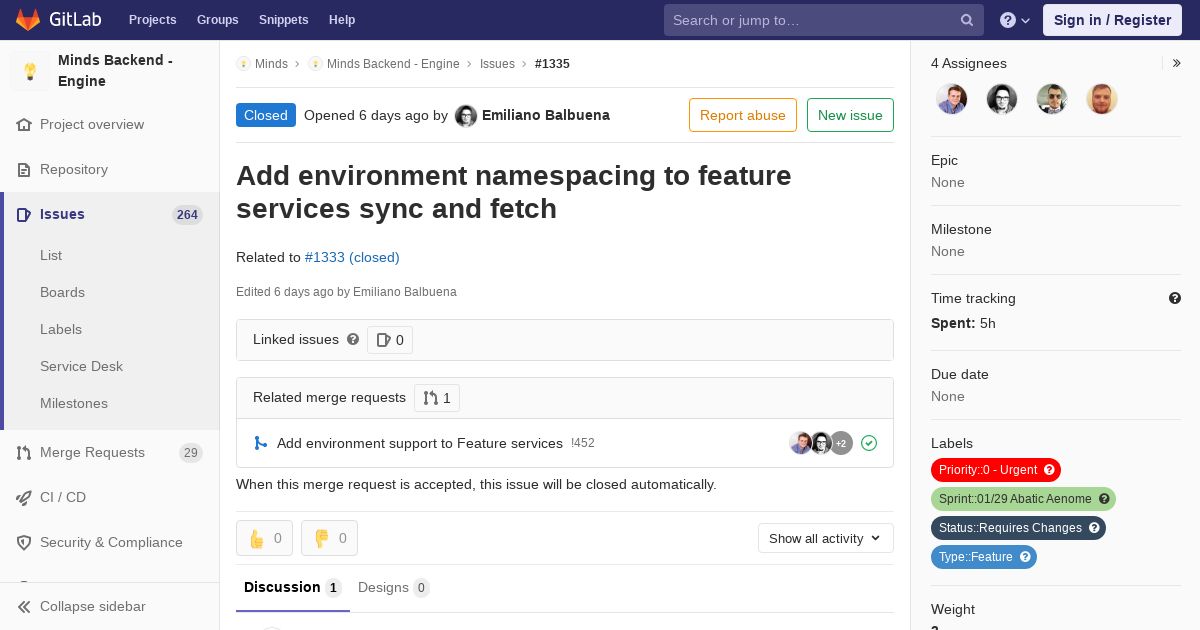Expand the Show all activity dropdown
The height and width of the screenshot is (630, 1200).
825,538
